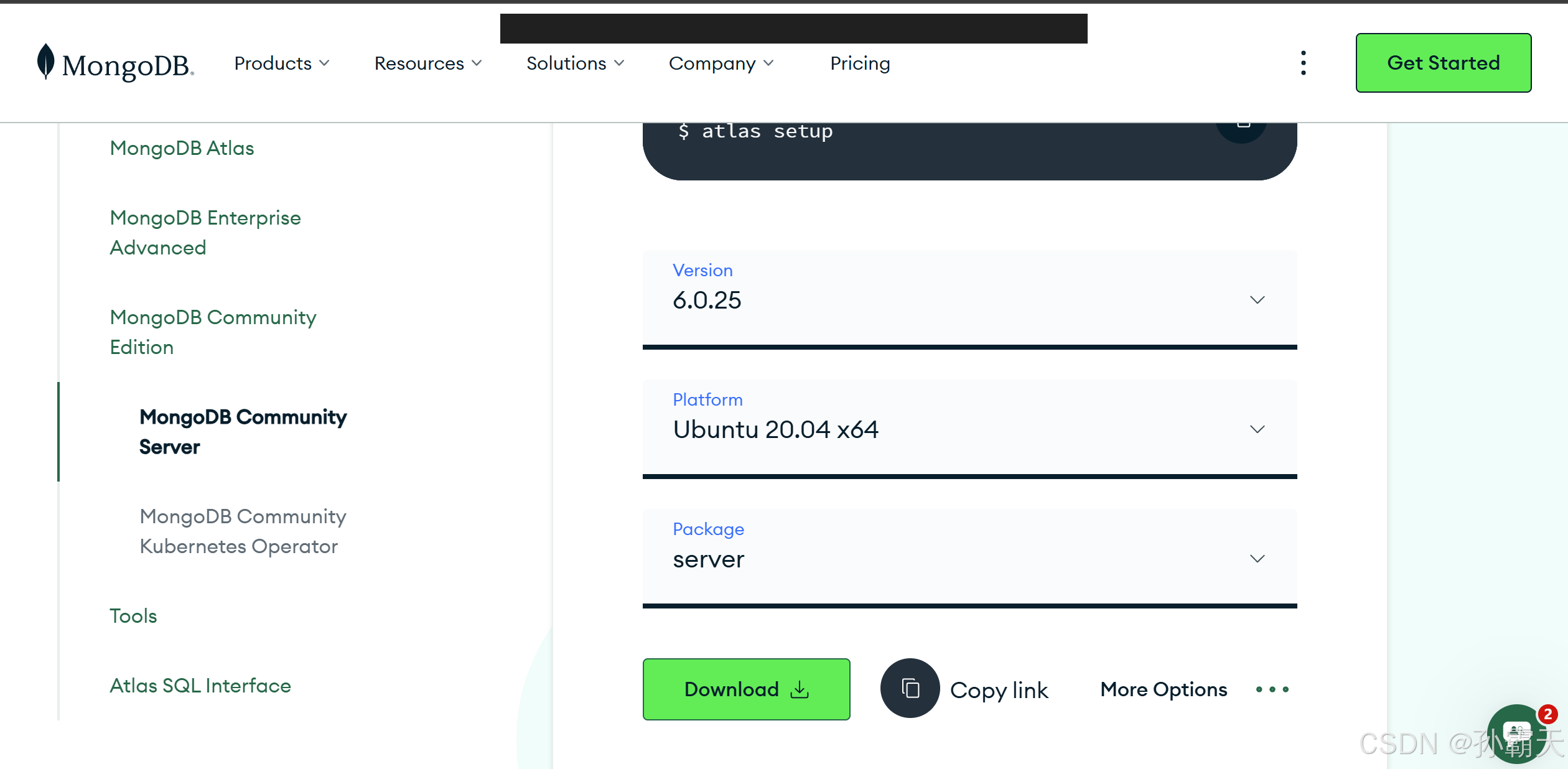The image size is (1568, 769).
Task: Click the Copy link clipboard icon
Action: pyautogui.click(x=910, y=688)
